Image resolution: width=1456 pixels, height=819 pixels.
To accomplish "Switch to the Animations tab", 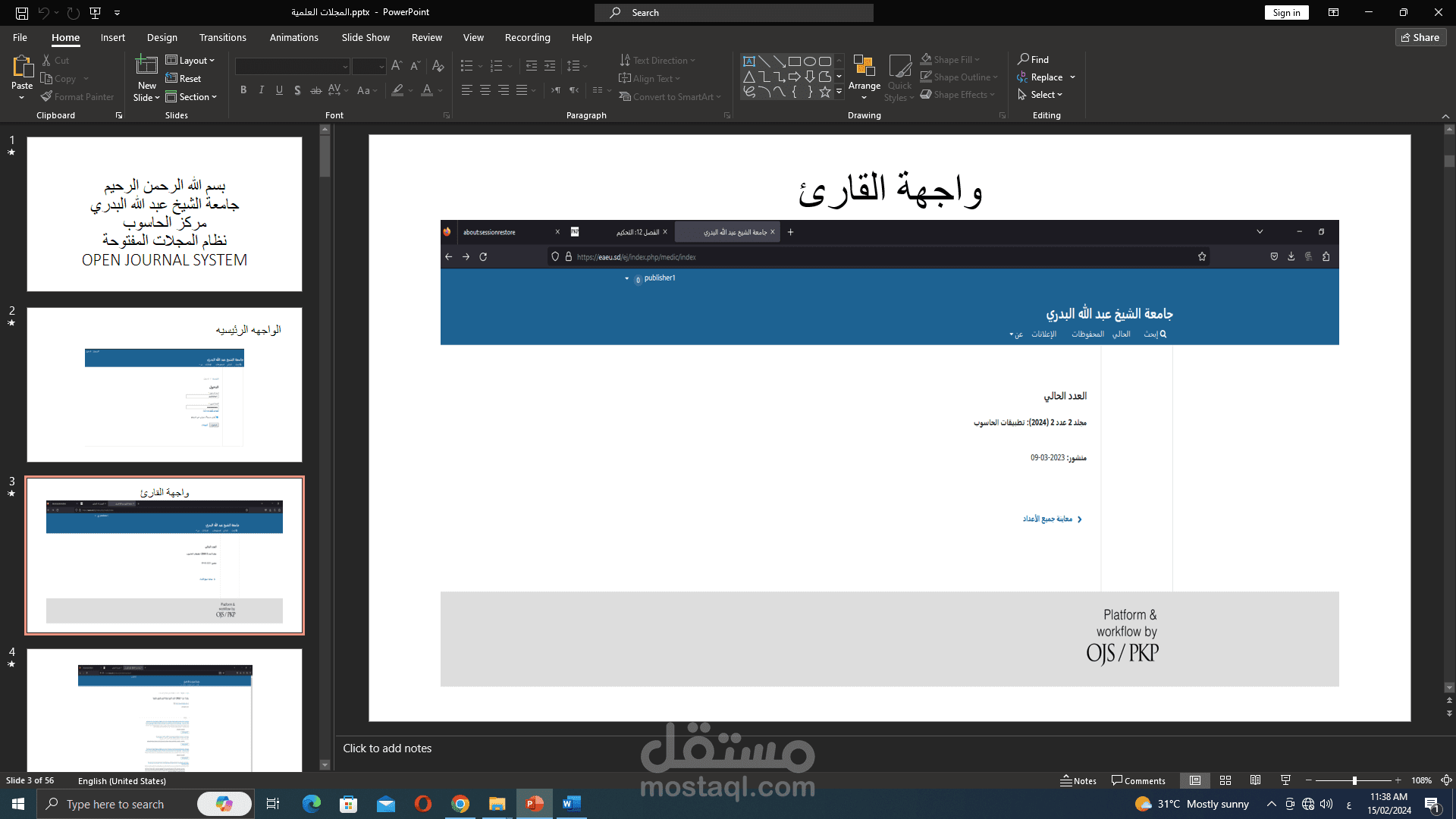I will [x=294, y=37].
